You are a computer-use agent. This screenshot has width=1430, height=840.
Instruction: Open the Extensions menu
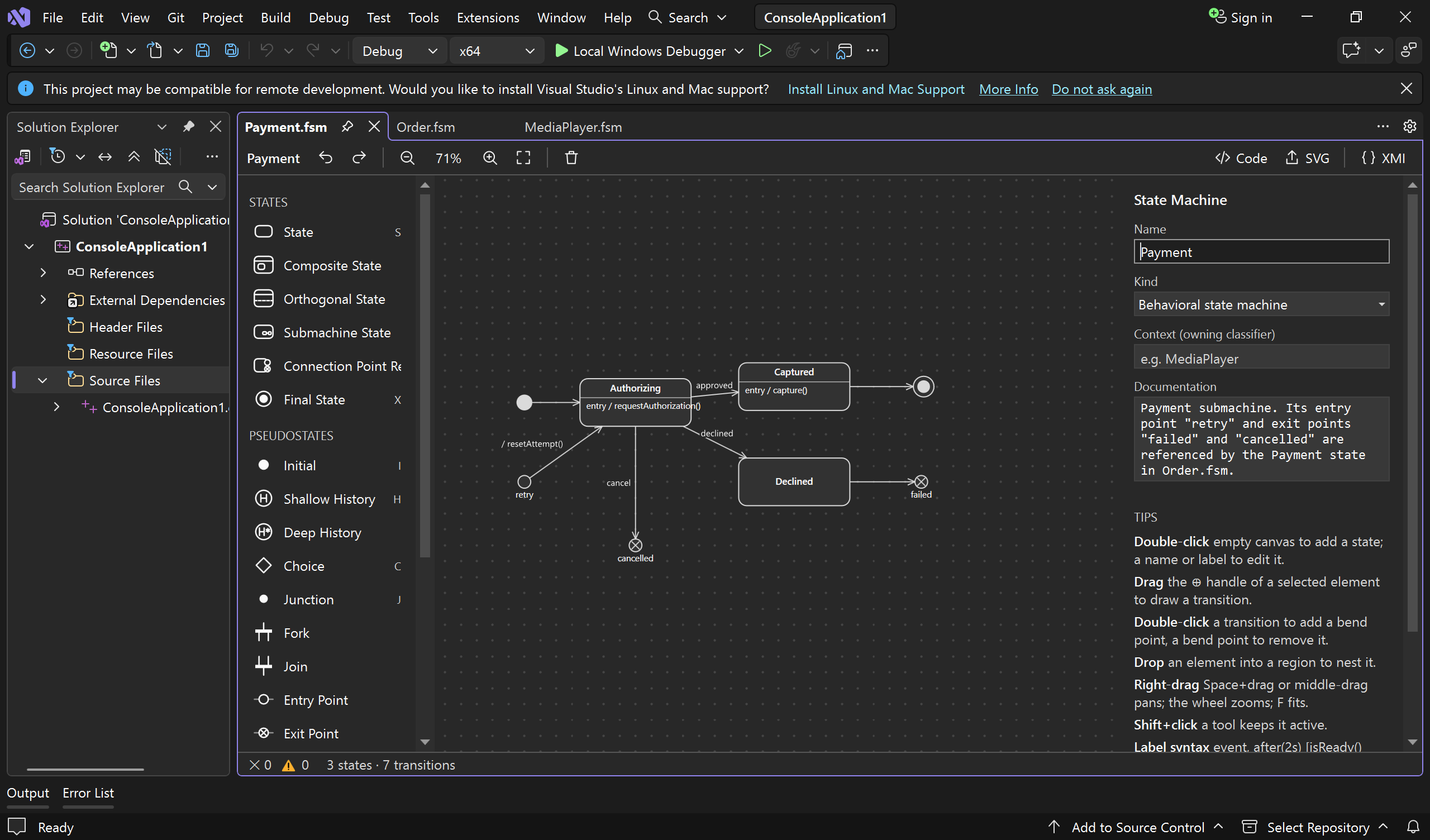click(488, 18)
